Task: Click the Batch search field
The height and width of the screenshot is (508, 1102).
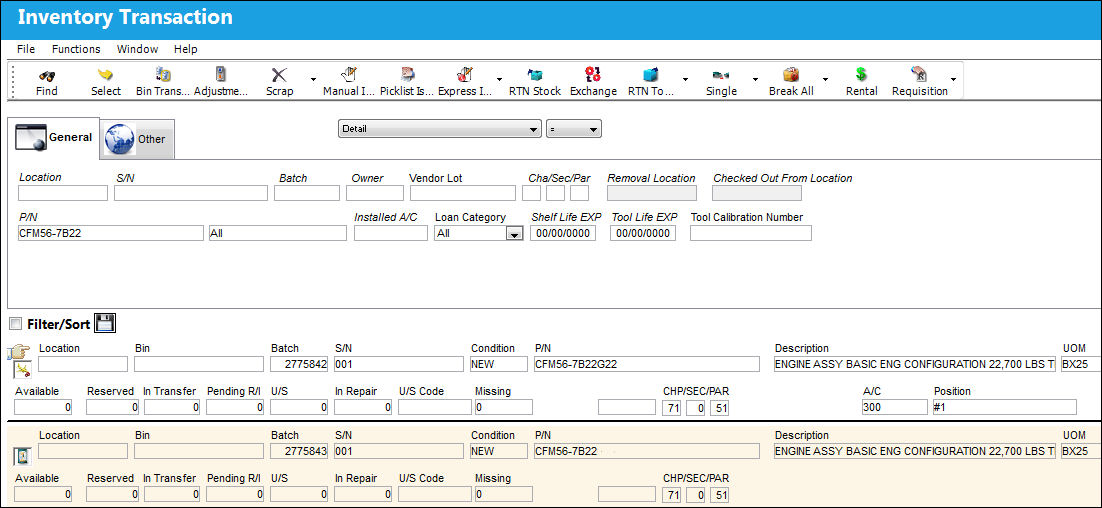Action: pyautogui.click(x=306, y=193)
